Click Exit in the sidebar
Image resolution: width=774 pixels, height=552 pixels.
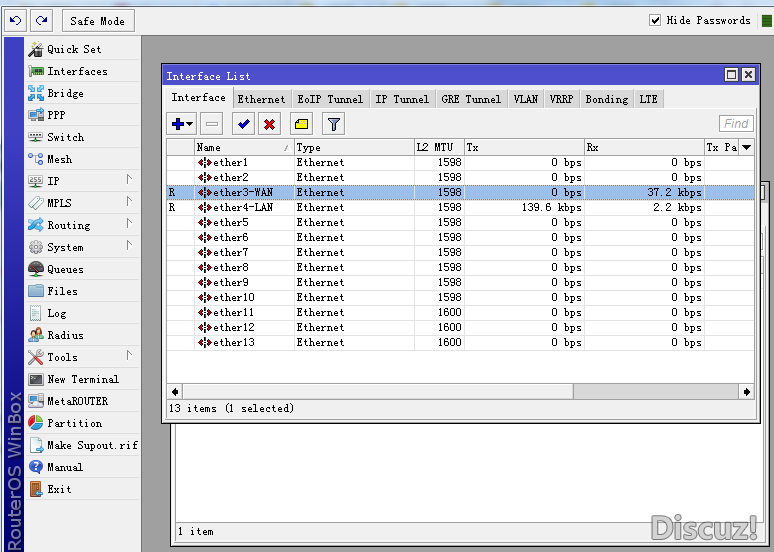(82, 489)
